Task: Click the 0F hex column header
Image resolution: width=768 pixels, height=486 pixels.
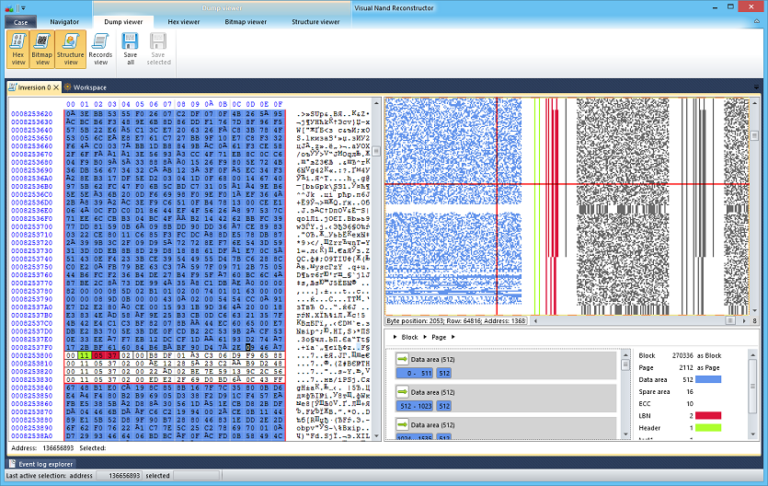Action: pyautogui.click(x=278, y=104)
